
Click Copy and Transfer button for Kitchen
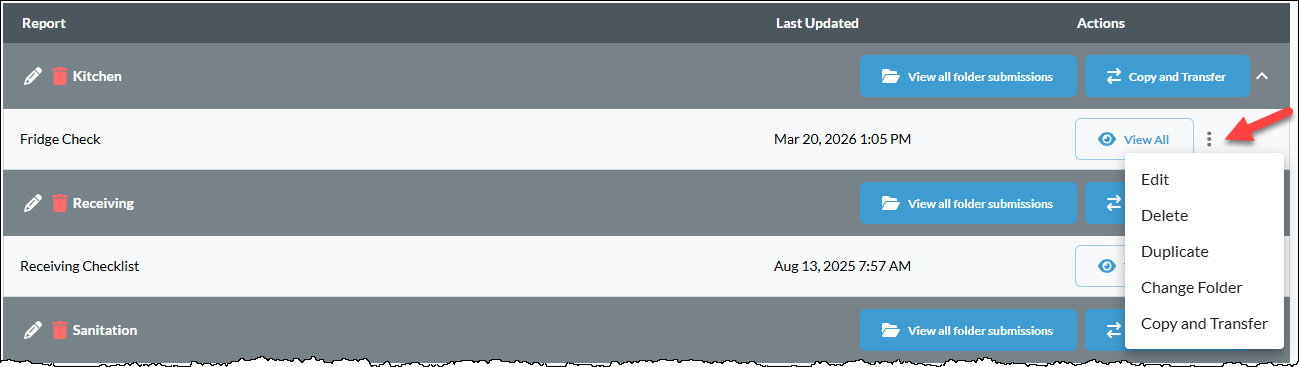coord(1167,76)
